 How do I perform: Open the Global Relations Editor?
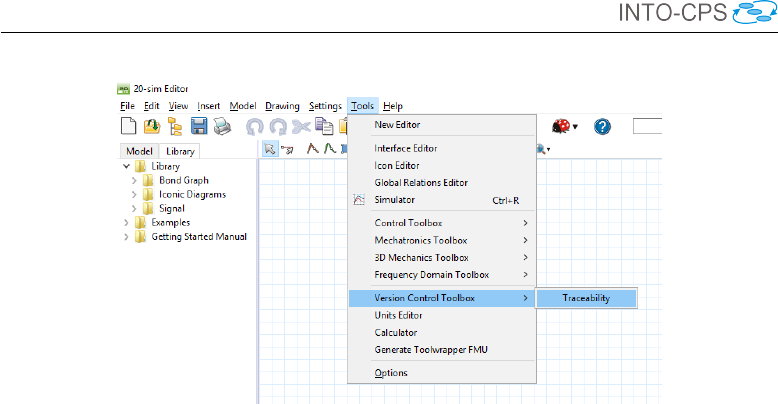point(442,183)
